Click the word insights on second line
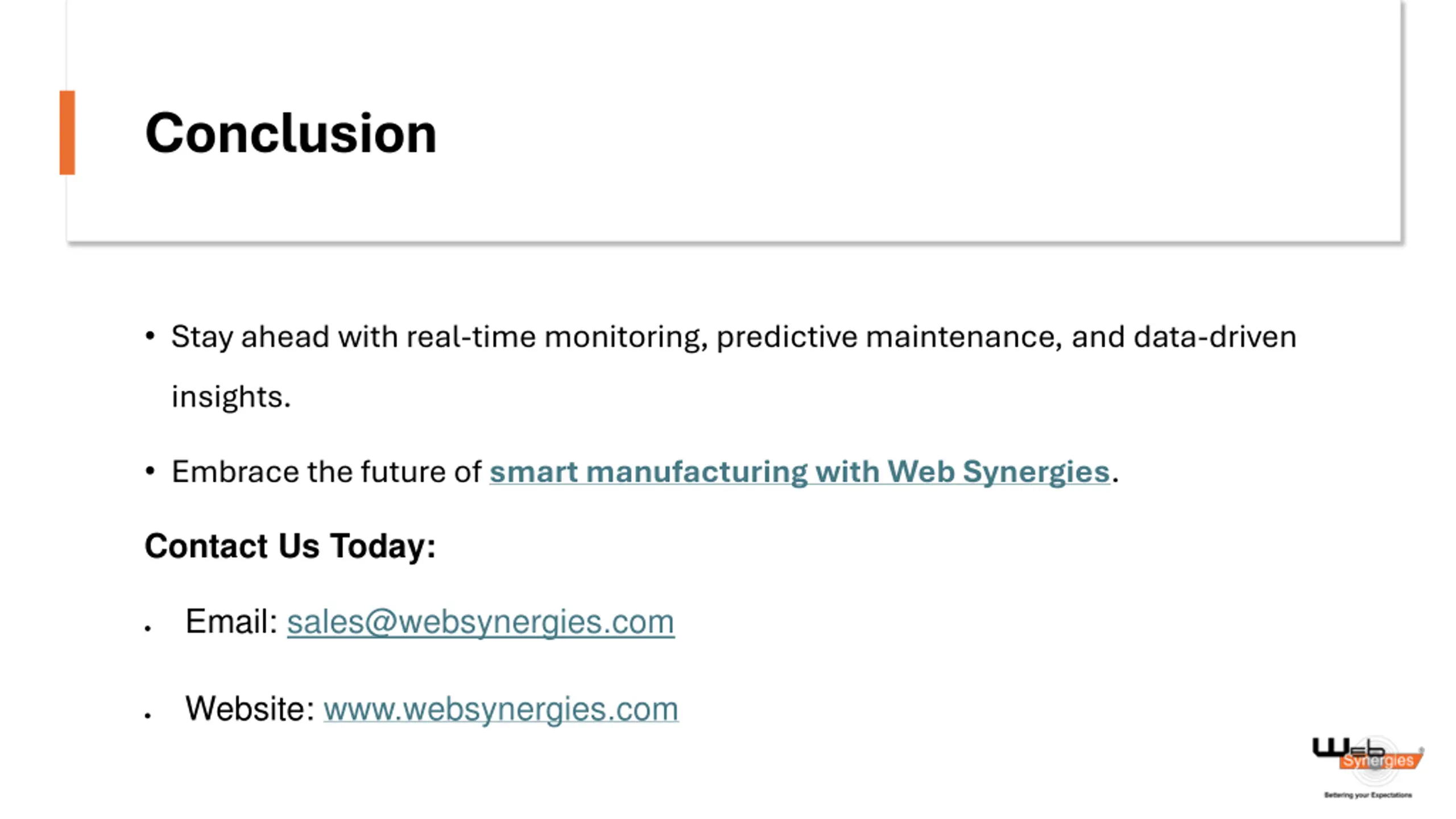Screen dimensions: 1456x819 [230, 397]
